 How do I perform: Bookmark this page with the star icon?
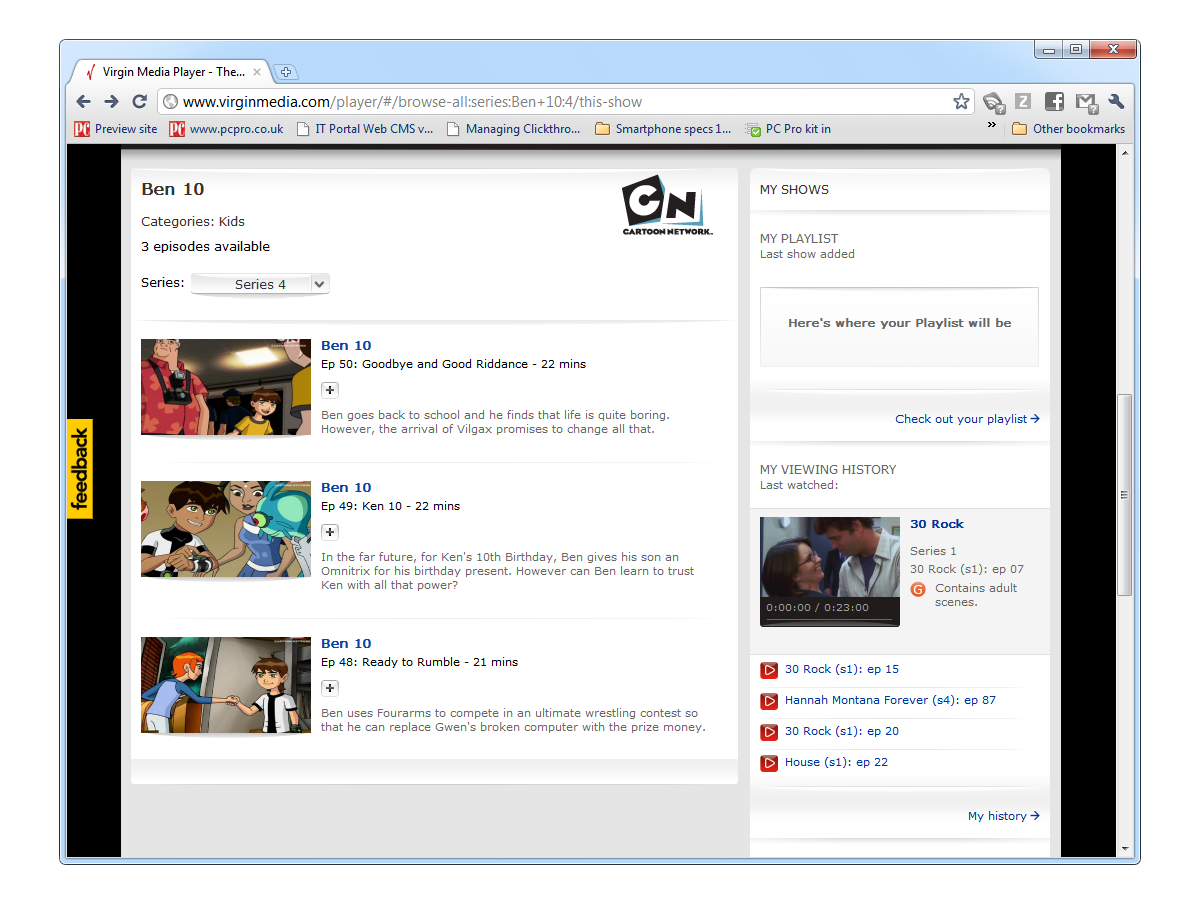pyautogui.click(x=961, y=101)
